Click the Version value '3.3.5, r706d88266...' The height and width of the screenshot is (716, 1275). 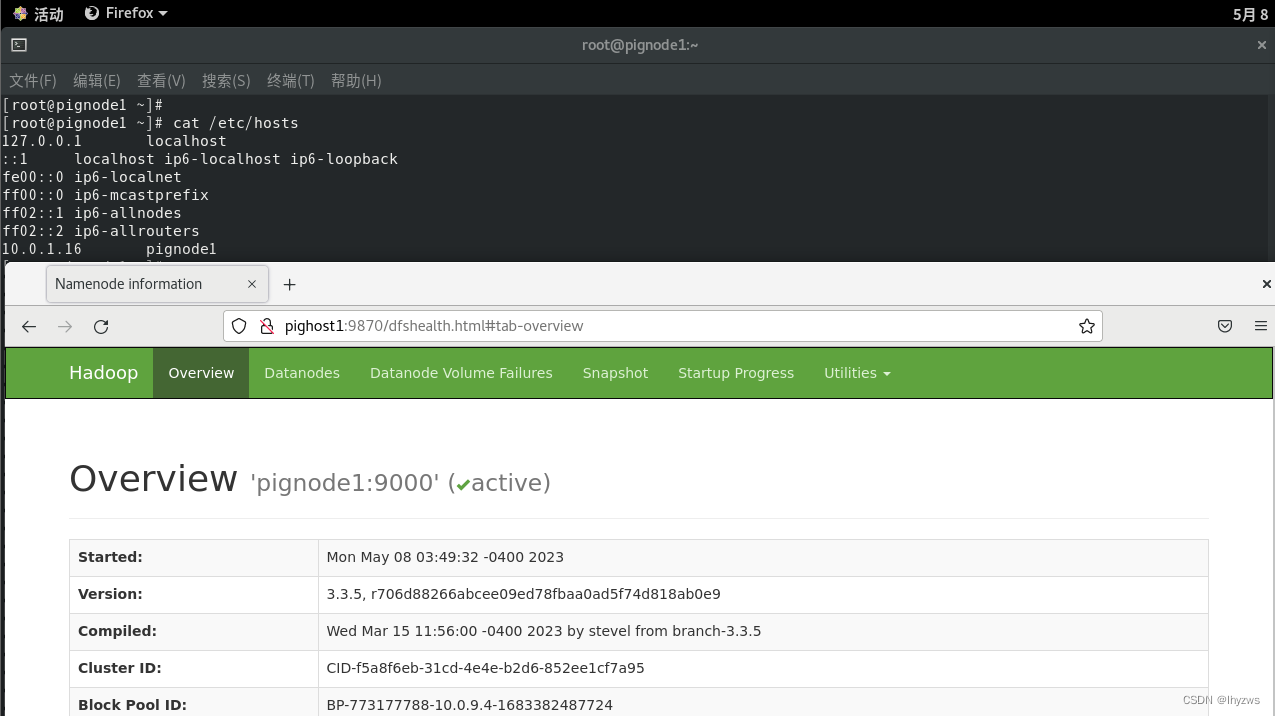(x=523, y=594)
